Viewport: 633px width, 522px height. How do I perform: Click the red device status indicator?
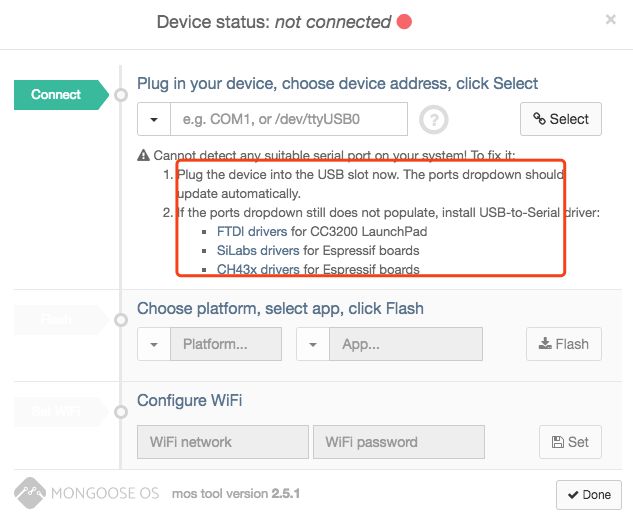coord(404,21)
